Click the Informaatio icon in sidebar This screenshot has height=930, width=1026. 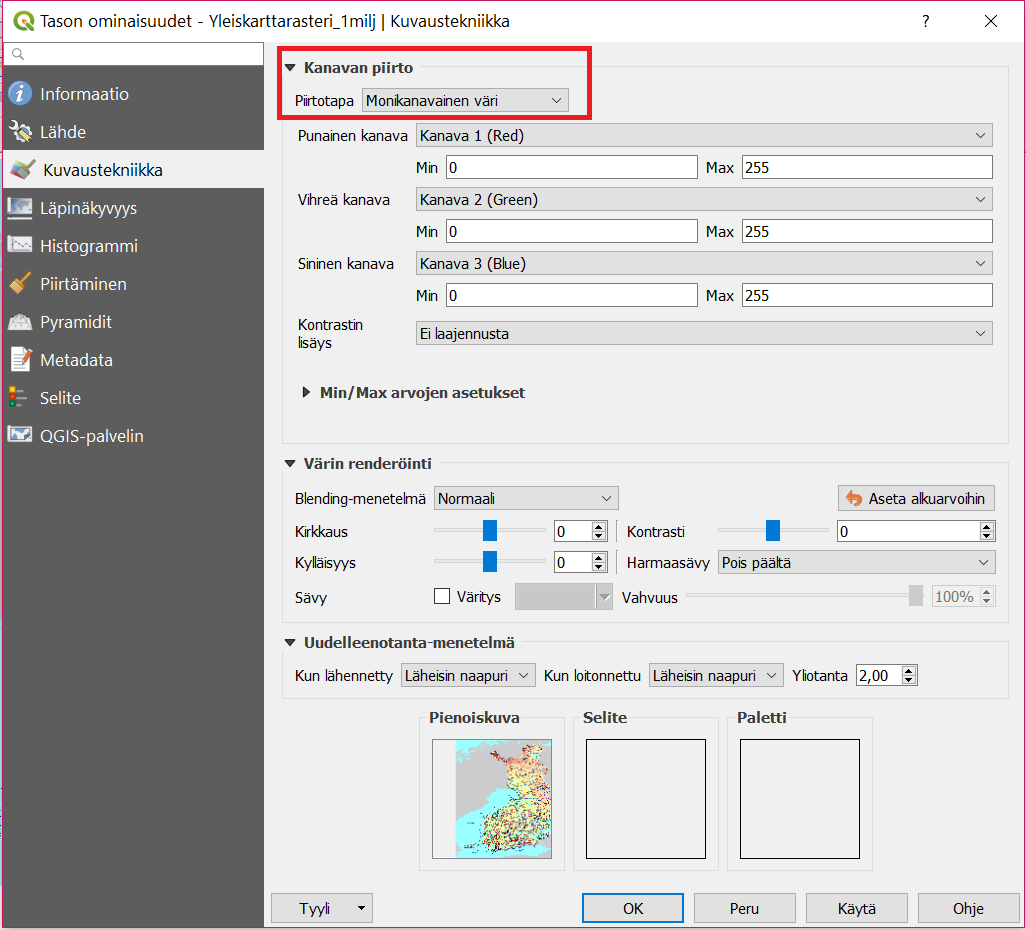[20, 94]
